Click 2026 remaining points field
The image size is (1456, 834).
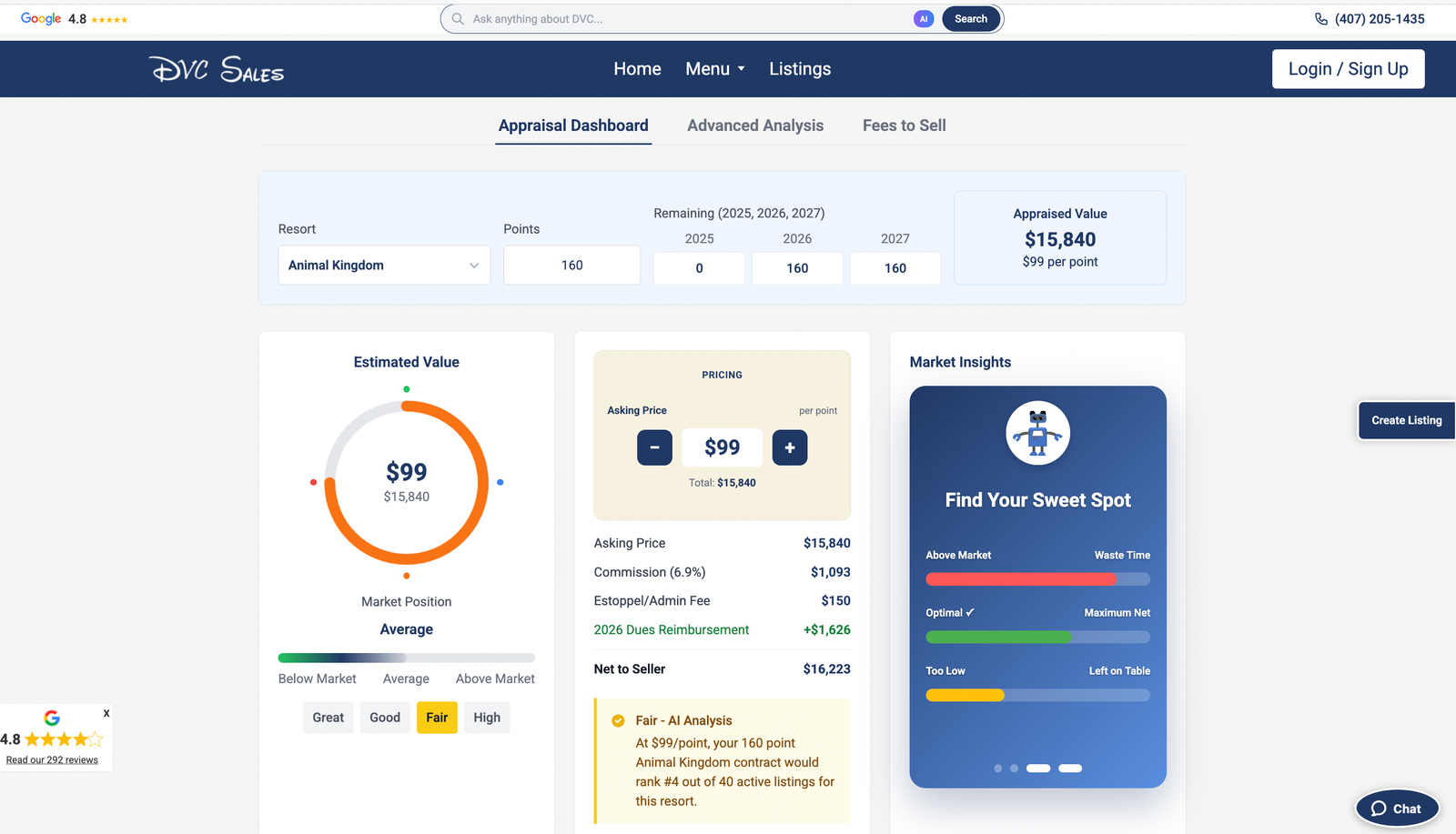[797, 268]
